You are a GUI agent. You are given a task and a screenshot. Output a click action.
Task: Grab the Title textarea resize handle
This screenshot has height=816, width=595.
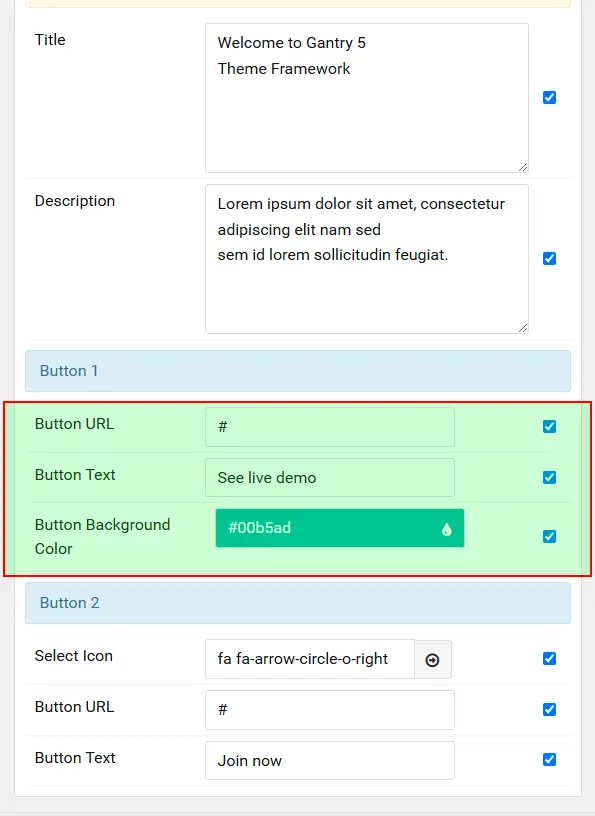[523, 167]
